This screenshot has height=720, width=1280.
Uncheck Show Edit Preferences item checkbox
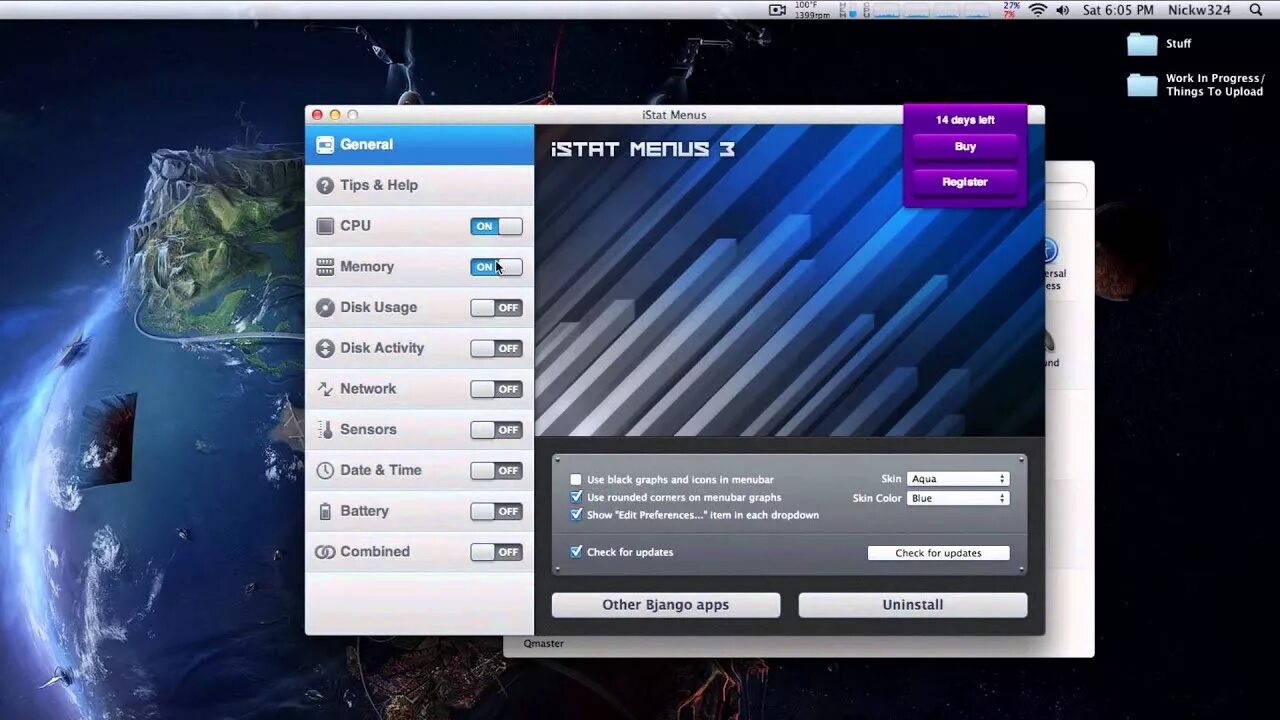(576, 515)
